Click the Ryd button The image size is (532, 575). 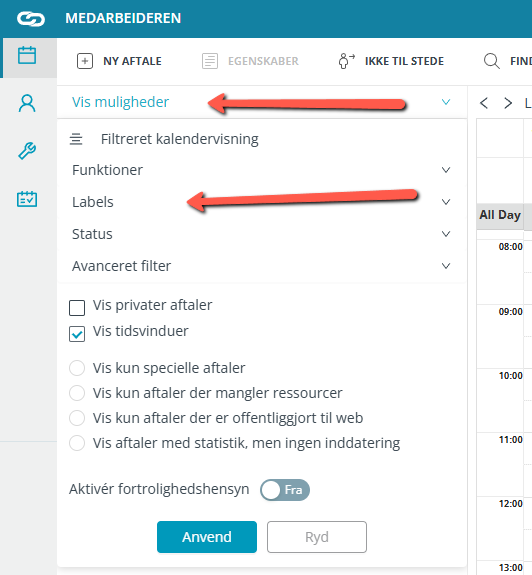(x=317, y=537)
